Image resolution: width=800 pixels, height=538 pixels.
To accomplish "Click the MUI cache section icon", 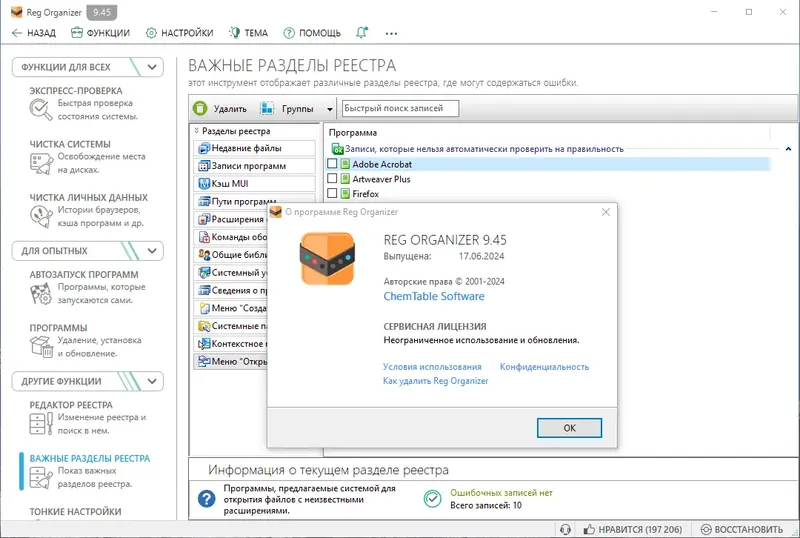I will click(x=204, y=183).
